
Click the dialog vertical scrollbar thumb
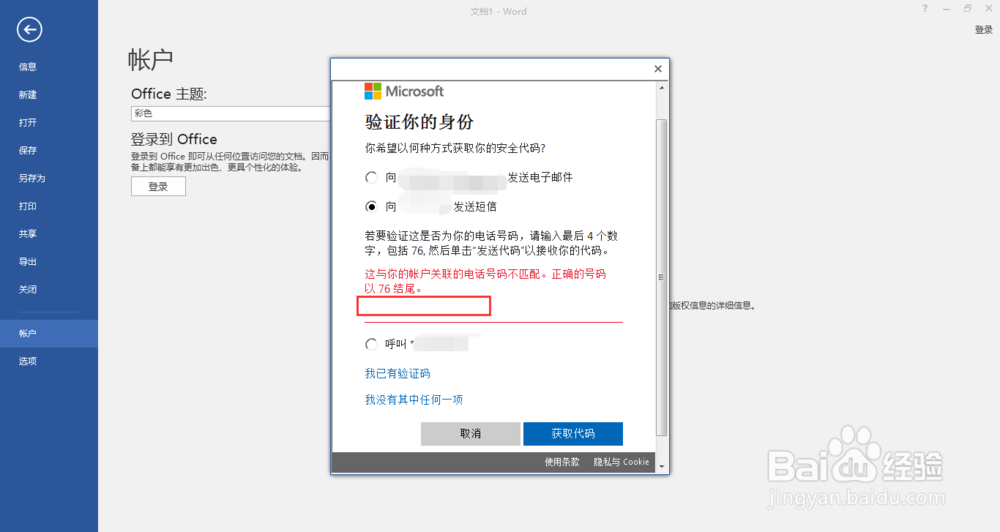tap(661, 277)
